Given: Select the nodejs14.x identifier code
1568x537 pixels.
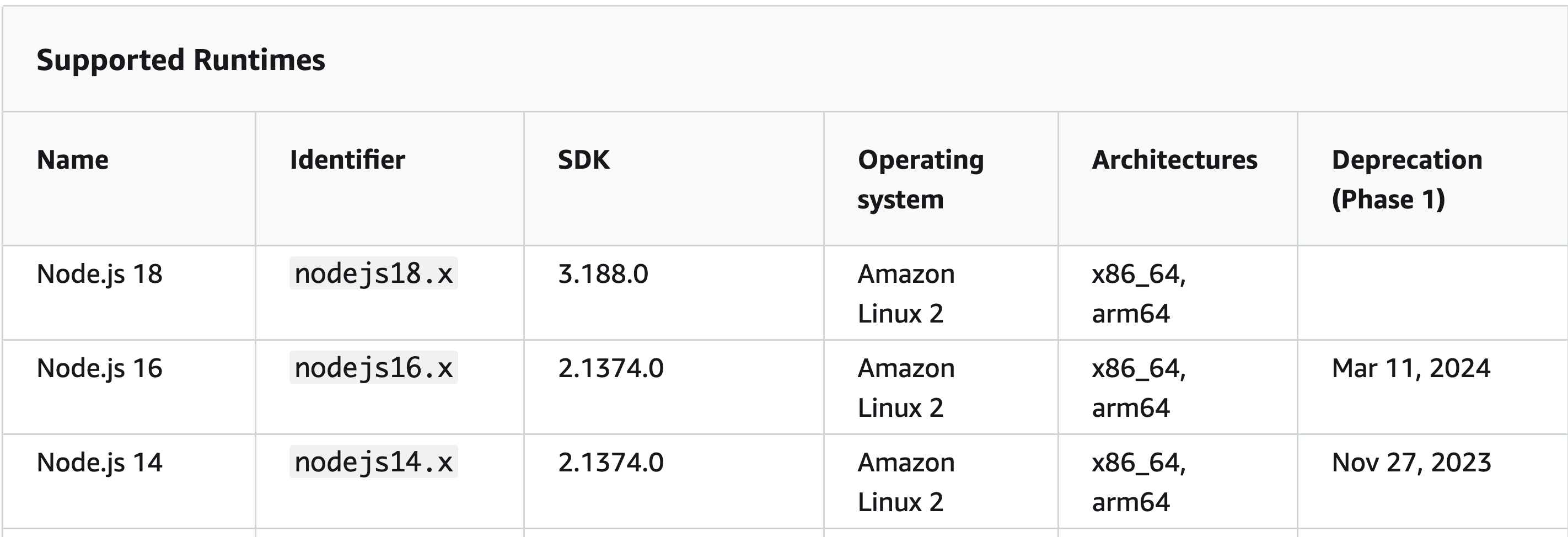Looking at the screenshot, I should 374,462.
